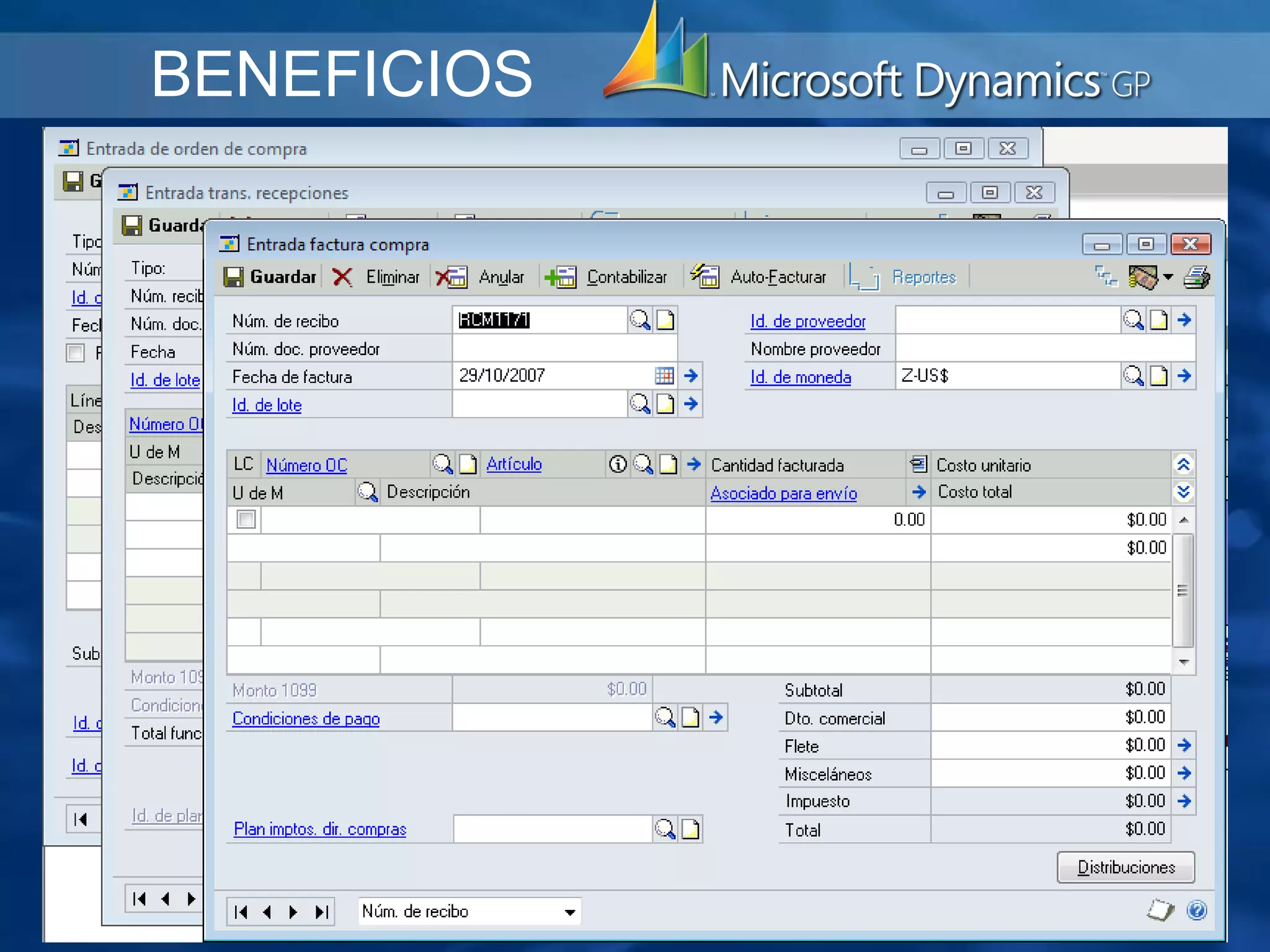Click Anular in the invoice toolbar

coord(480,276)
